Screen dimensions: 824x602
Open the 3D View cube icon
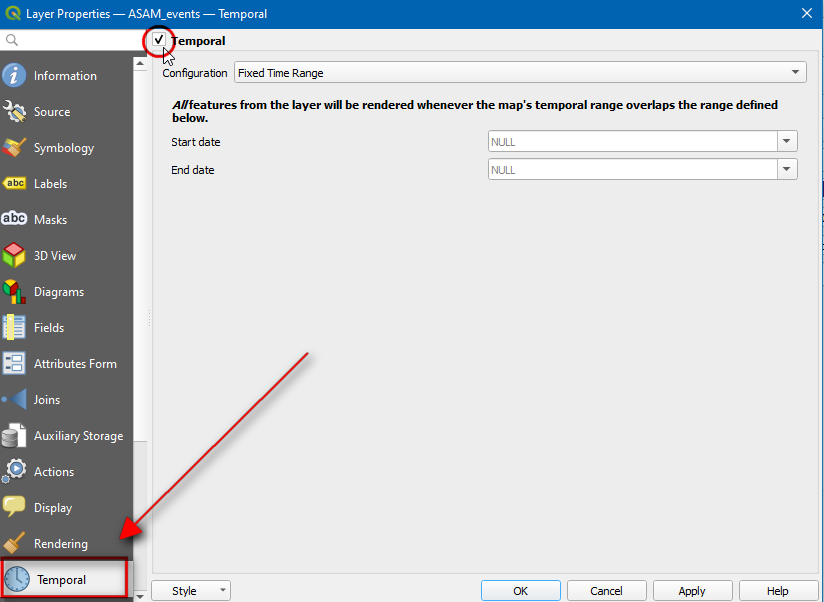pyautogui.click(x=15, y=256)
